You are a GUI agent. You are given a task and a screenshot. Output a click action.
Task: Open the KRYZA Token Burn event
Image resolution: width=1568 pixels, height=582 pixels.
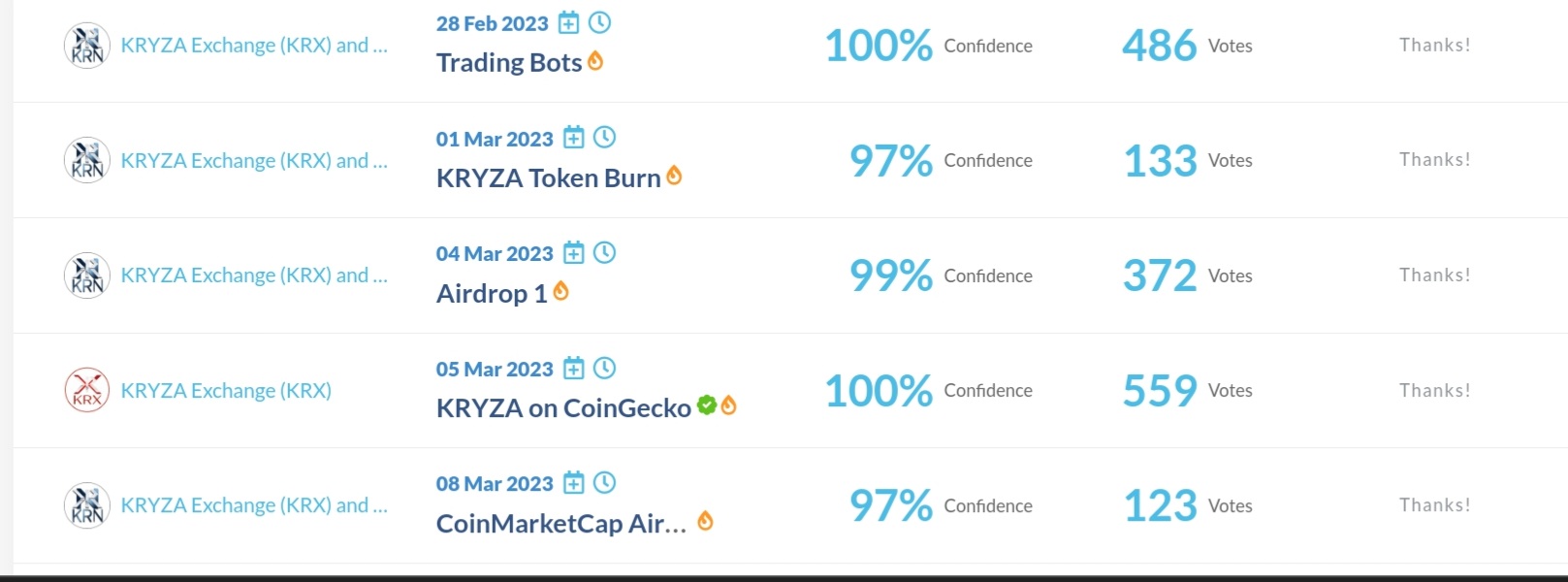tap(549, 178)
